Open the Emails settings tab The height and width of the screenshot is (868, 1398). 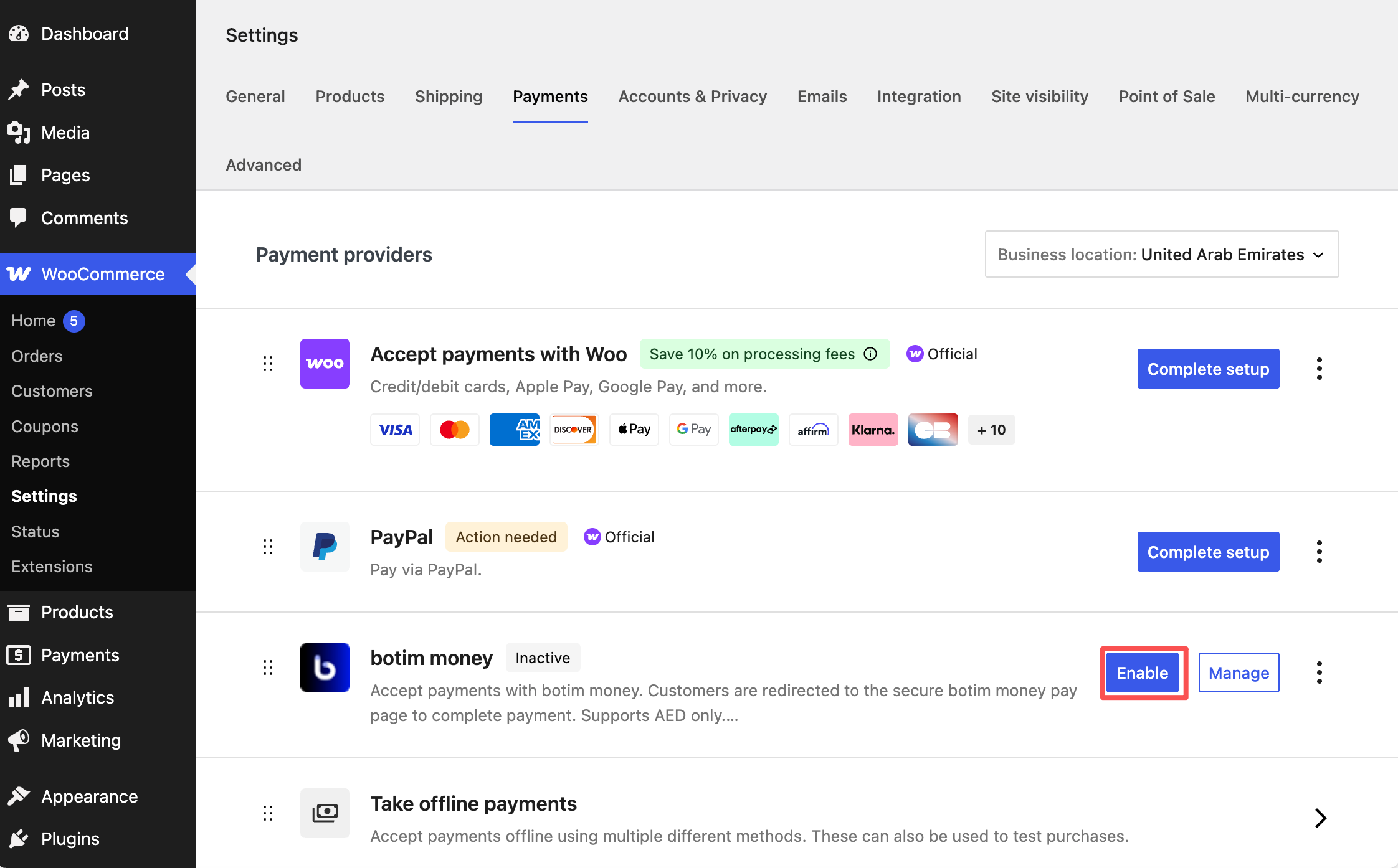tap(822, 97)
